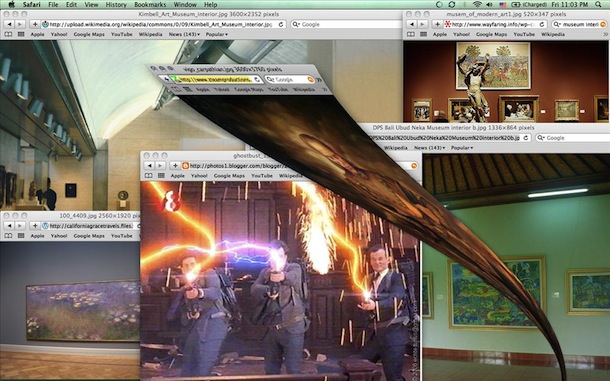
Task: Open the Safari menu
Action: click(33, 5)
